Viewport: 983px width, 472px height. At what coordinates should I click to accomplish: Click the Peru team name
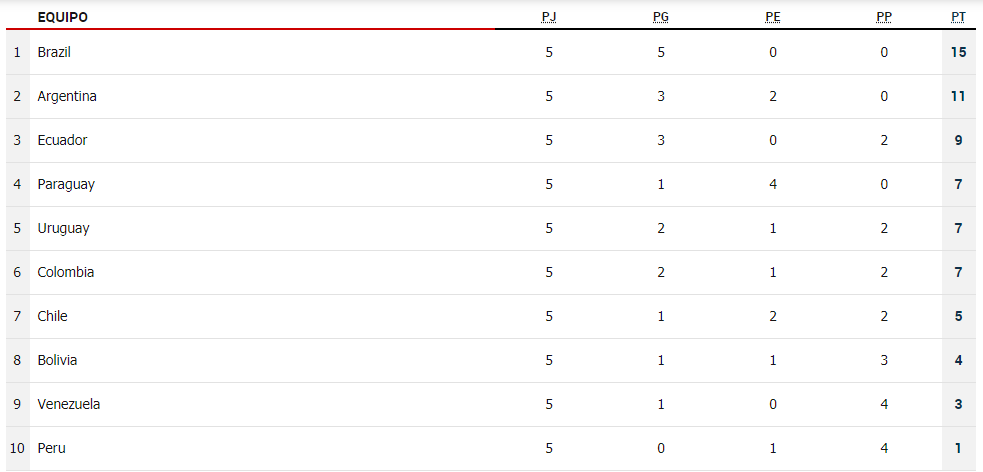point(51,448)
